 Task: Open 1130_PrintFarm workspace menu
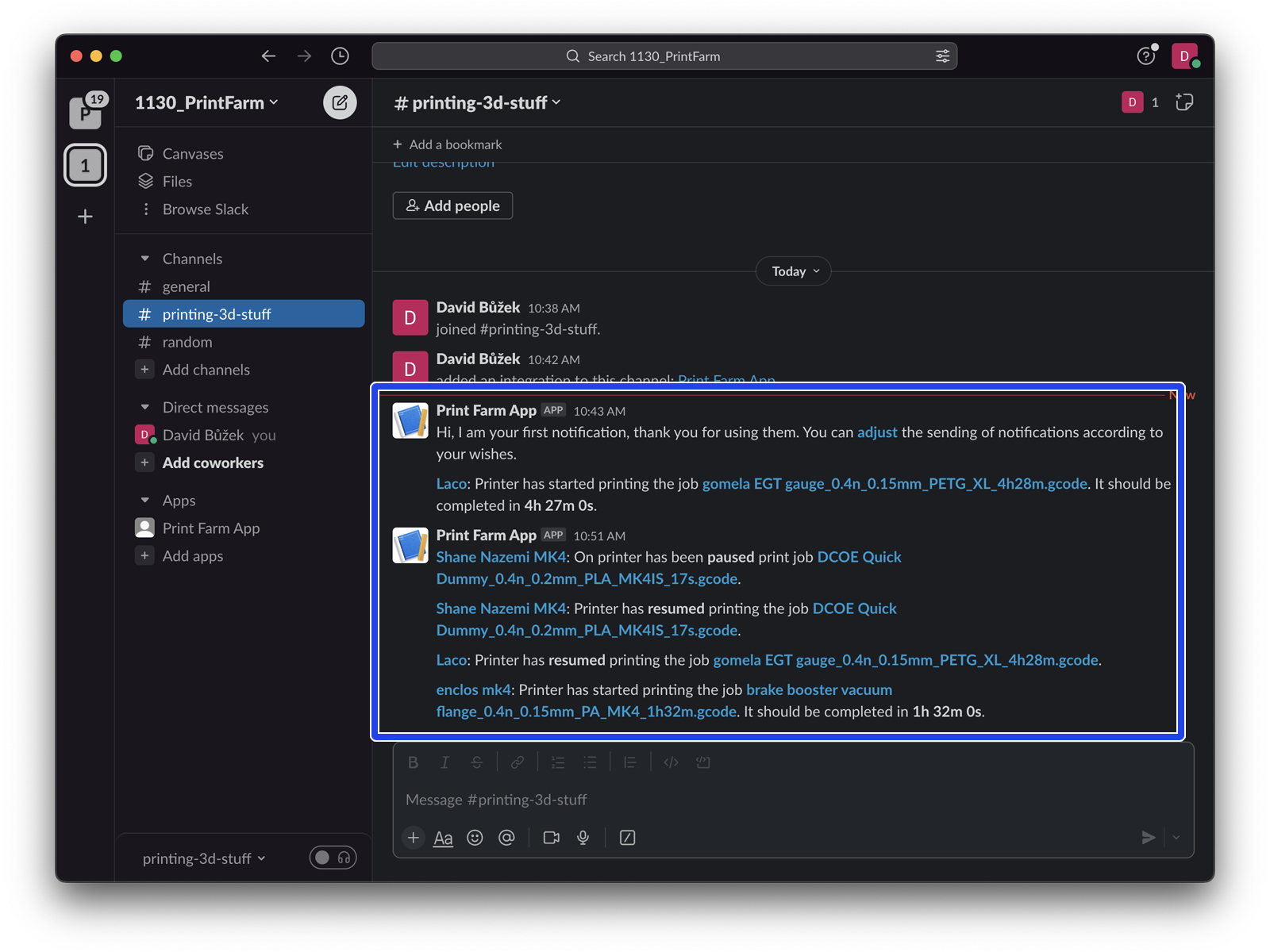(206, 102)
